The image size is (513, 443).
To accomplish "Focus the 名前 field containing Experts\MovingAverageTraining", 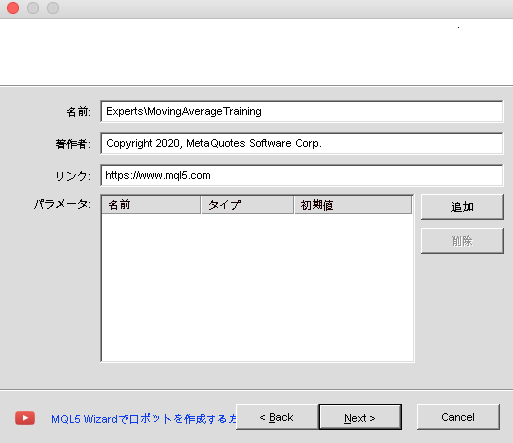I will click(302, 111).
